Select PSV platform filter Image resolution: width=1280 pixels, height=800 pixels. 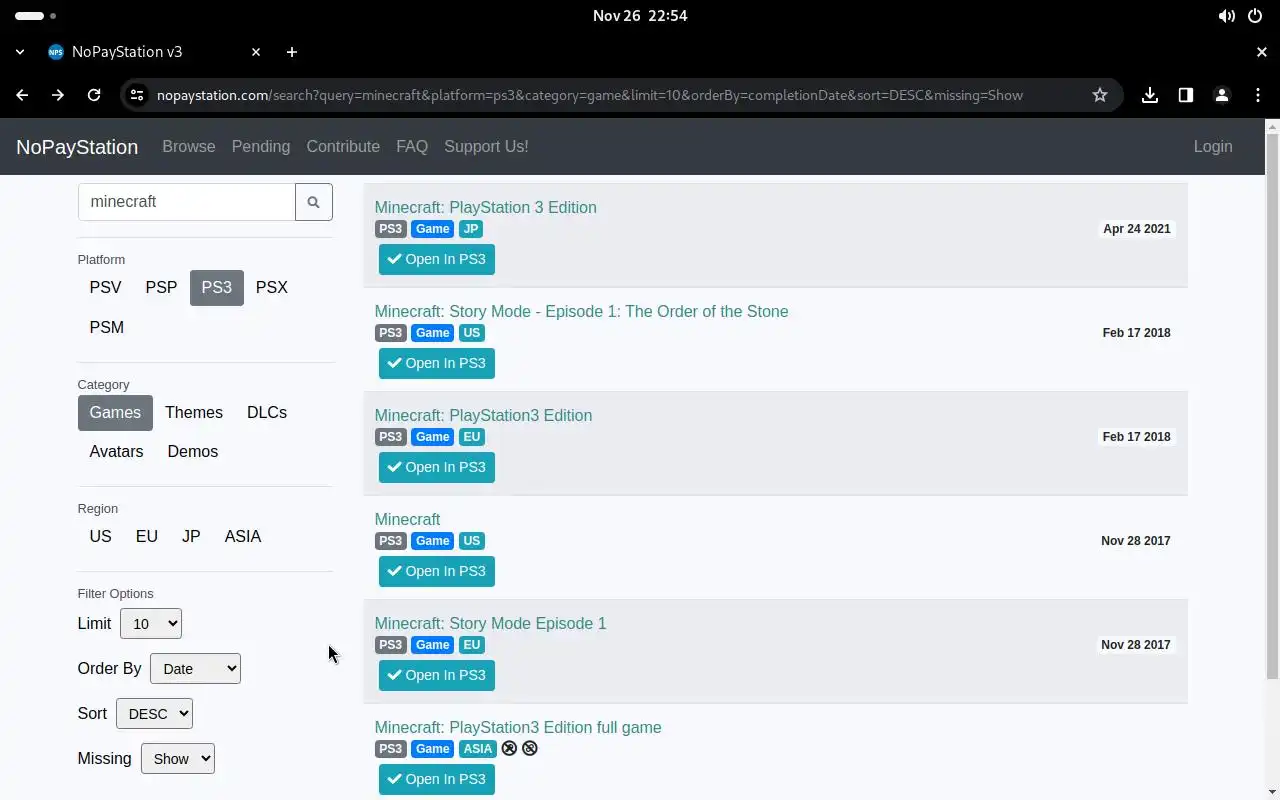tap(105, 287)
